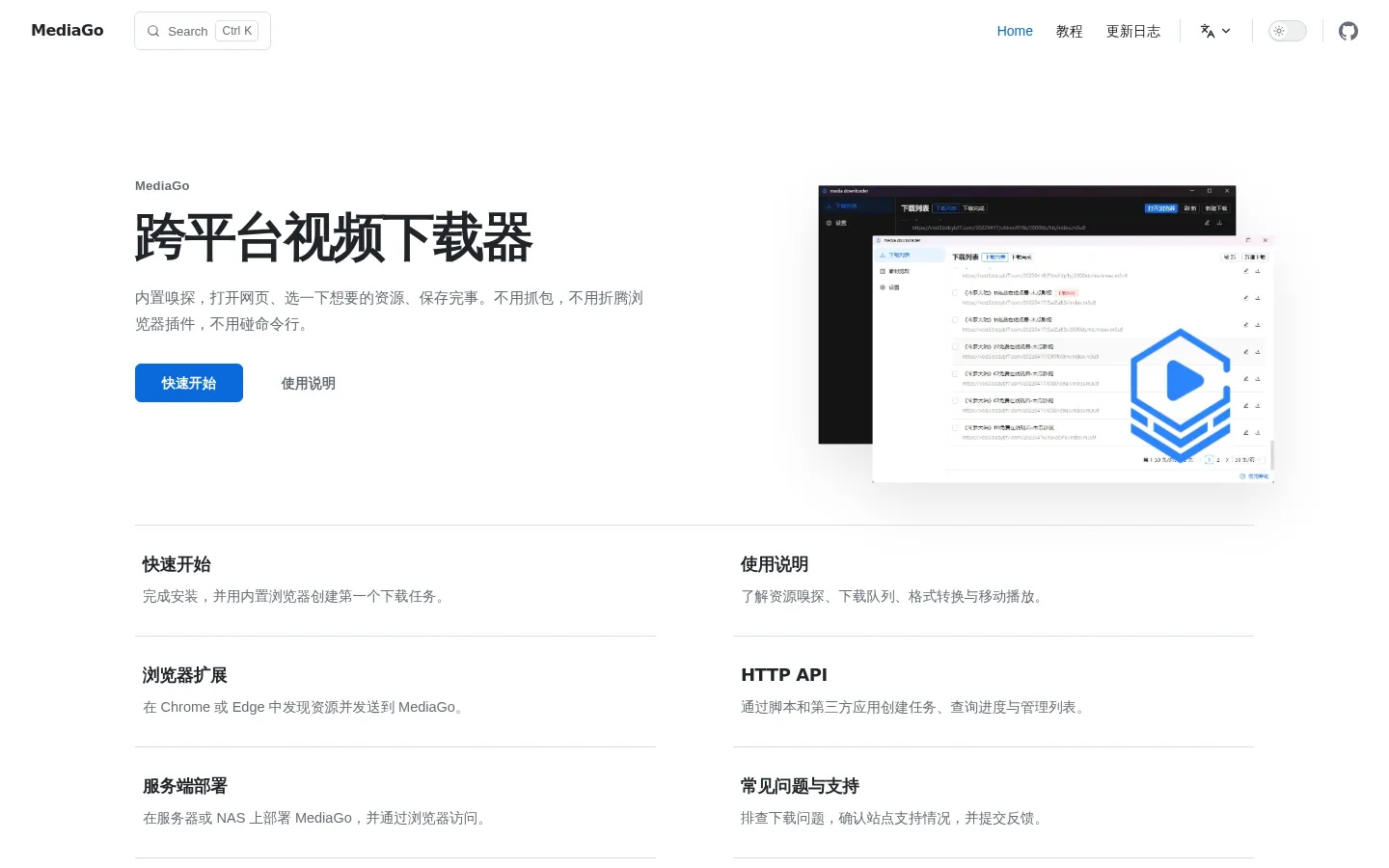Open the 教程 nav item
This screenshot has width=1389, height=868.
tap(1070, 31)
